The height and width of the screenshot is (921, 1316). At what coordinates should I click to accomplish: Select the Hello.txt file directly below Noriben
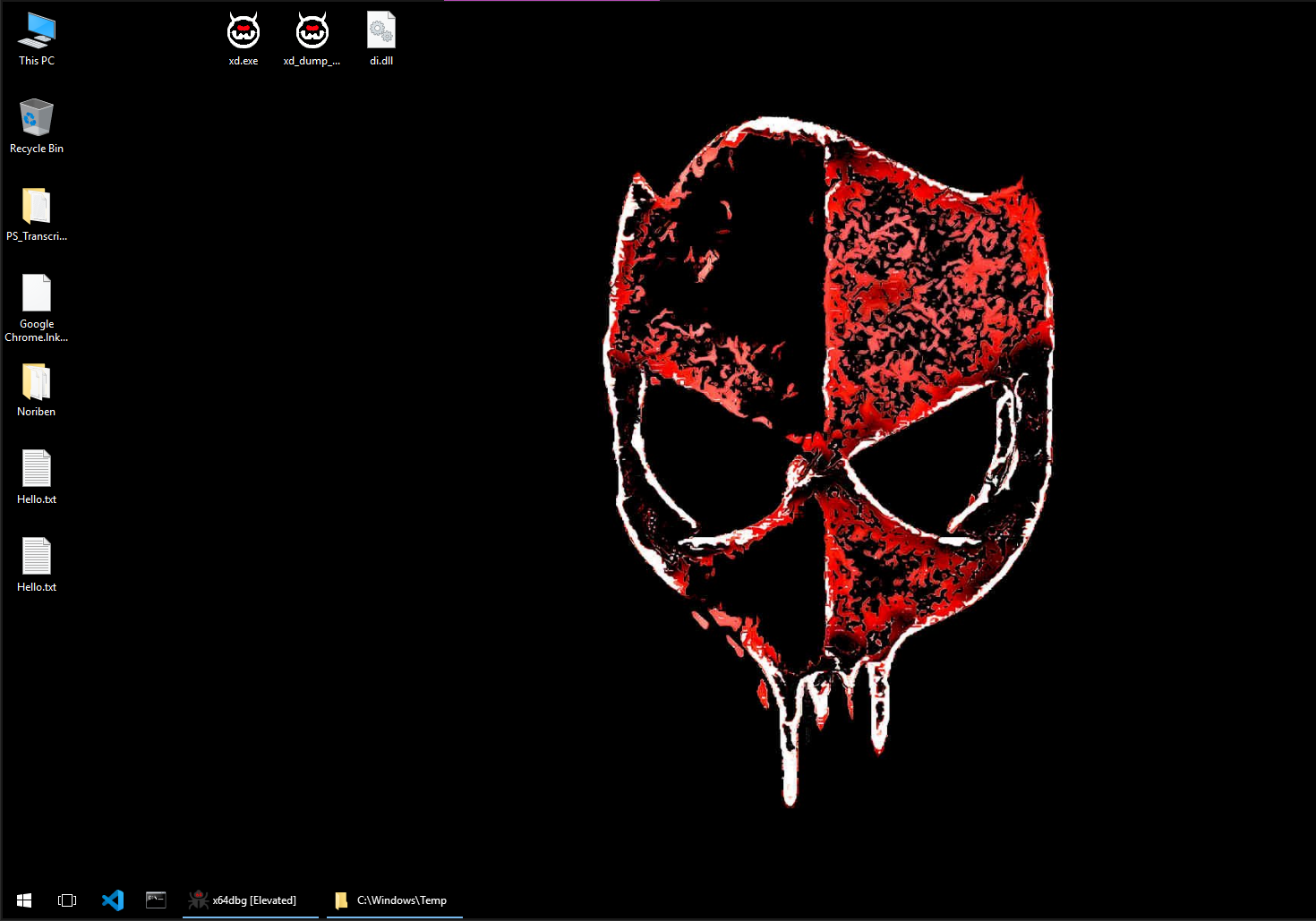(x=37, y=469)
